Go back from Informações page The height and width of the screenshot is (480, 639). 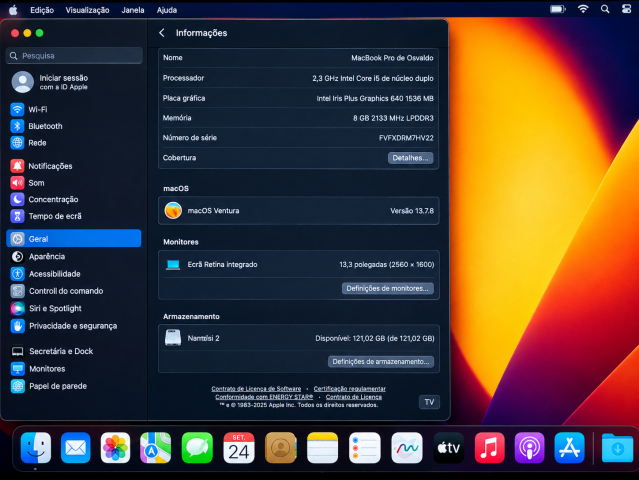tap(162, 33)
